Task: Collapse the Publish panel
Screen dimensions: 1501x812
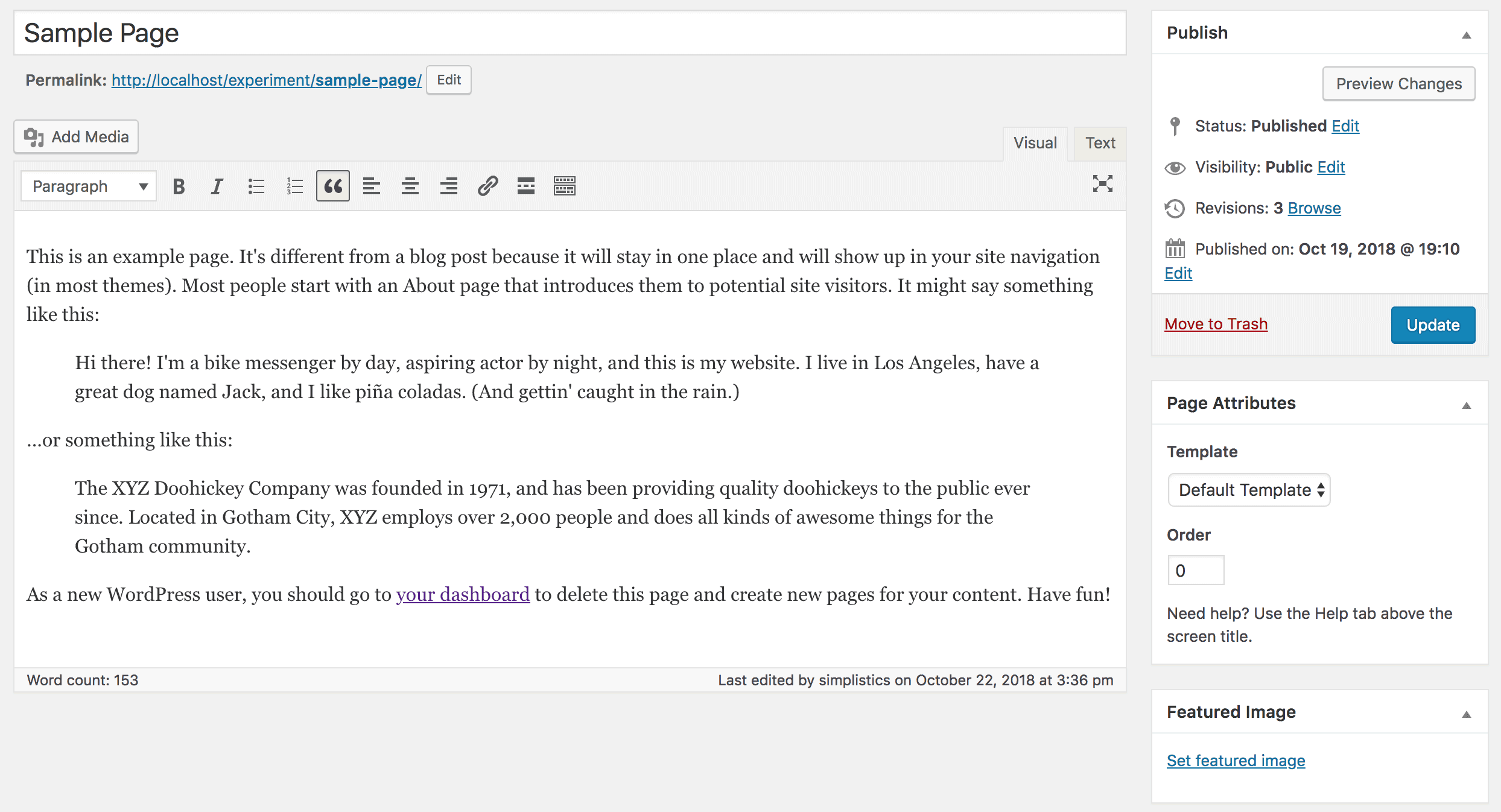Action: 1467,35
